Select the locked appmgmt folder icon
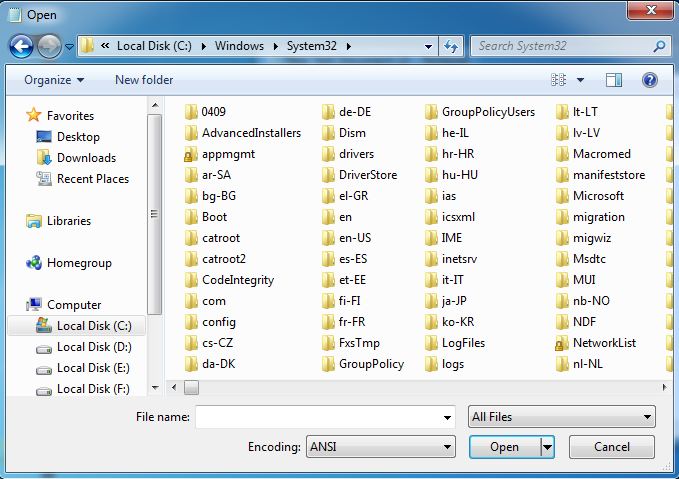The height and width of the screenshot is (479, 679). pos(191,154)
